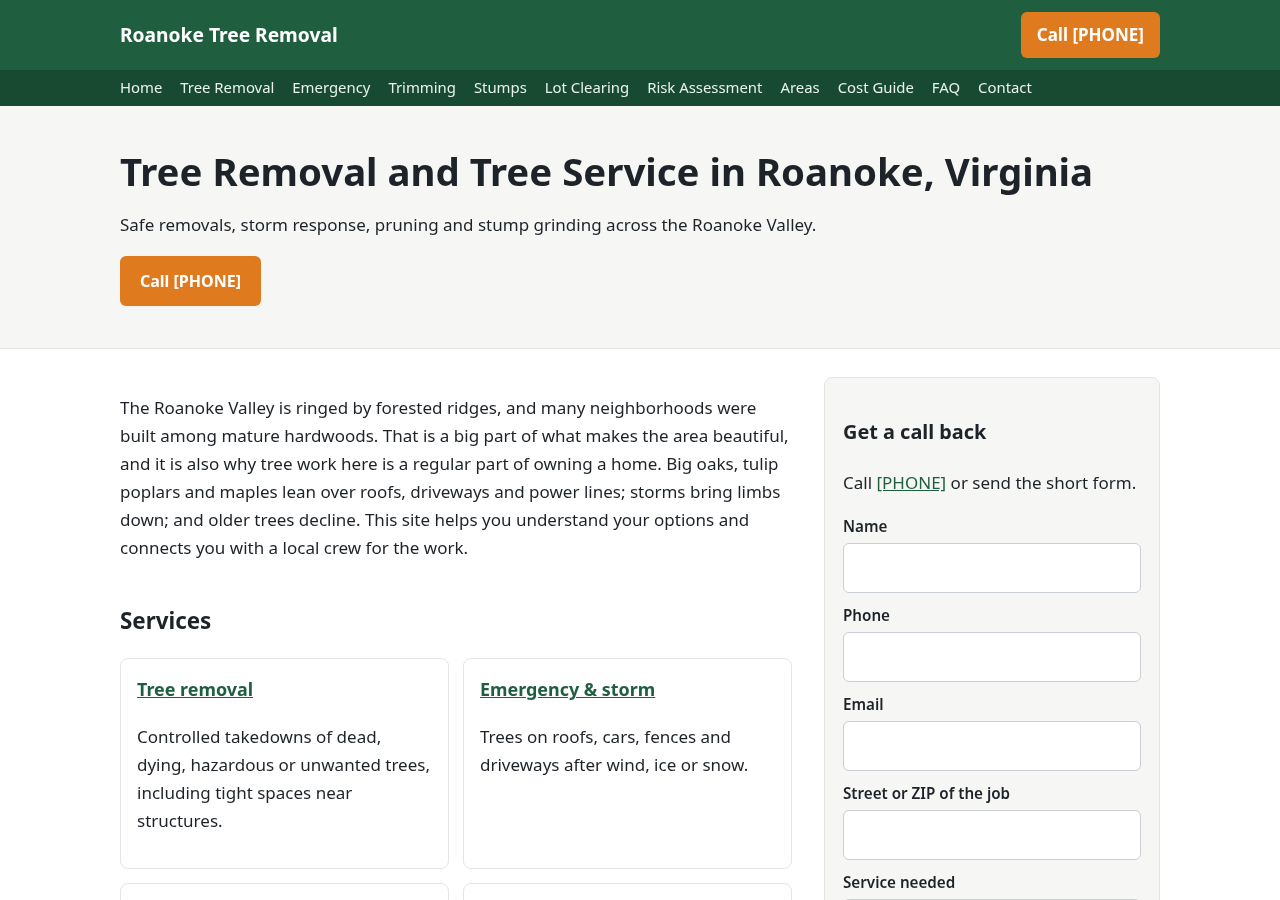Open the Home navigation link
This screenshot has height=900, width=1280.
[x=141, y=88]
